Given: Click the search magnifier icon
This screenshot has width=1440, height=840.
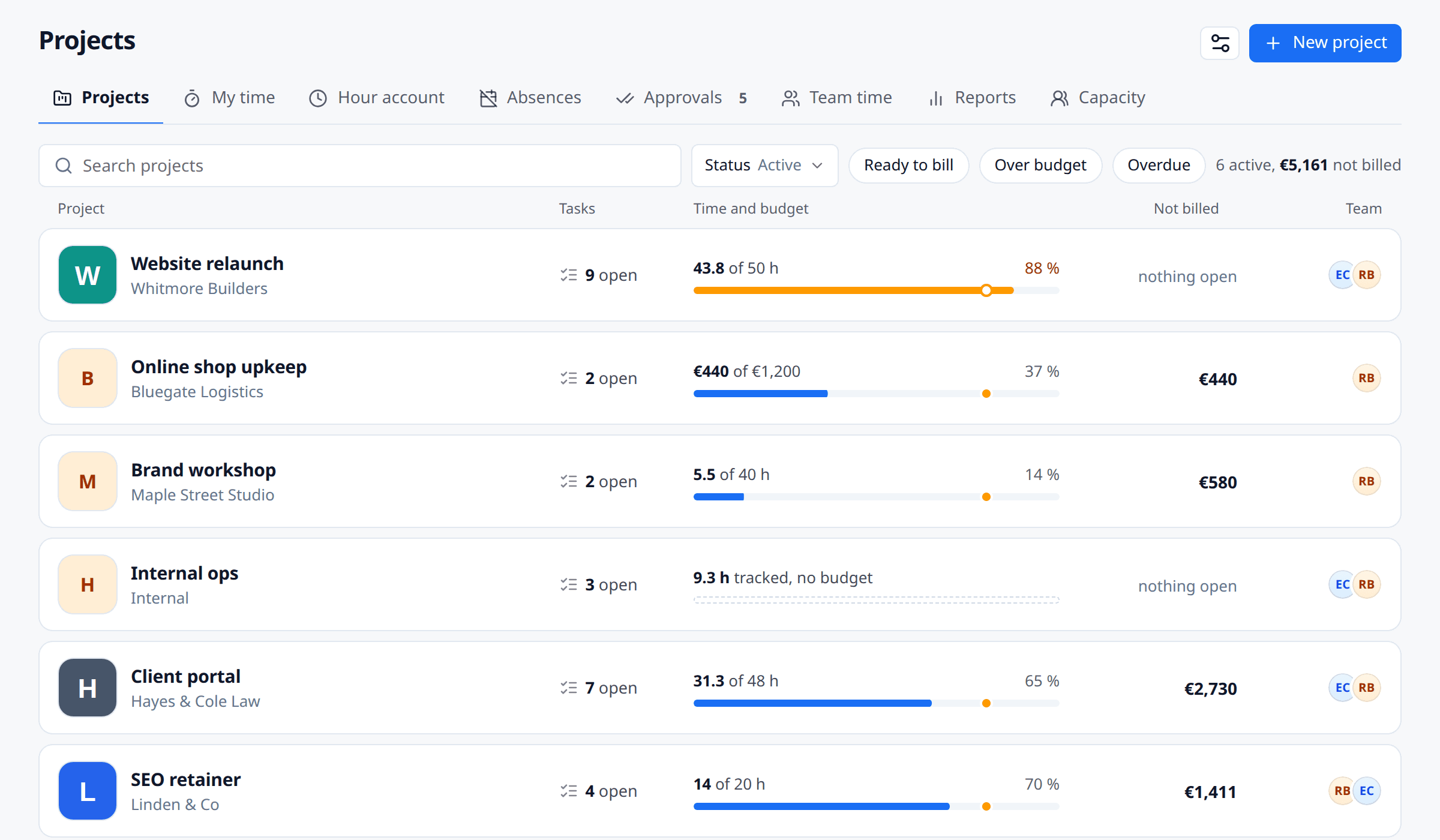Looking at the screenshot, I should point(64,166).
